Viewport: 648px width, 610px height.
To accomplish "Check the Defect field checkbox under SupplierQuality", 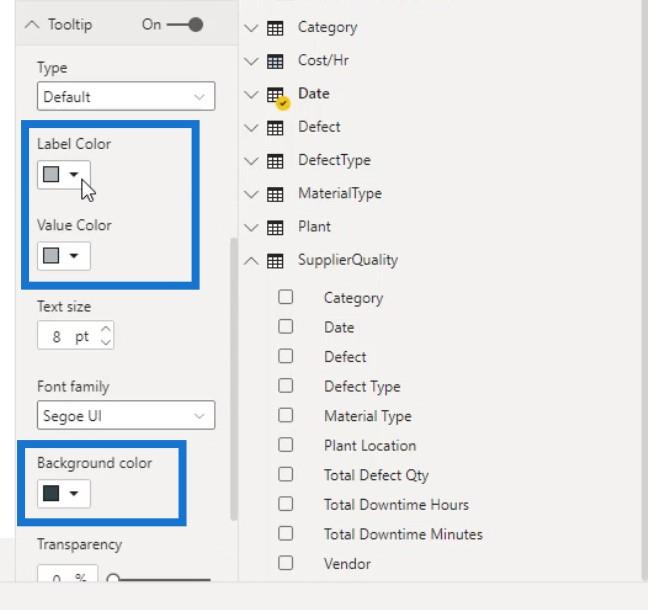I will pos(286,356).
